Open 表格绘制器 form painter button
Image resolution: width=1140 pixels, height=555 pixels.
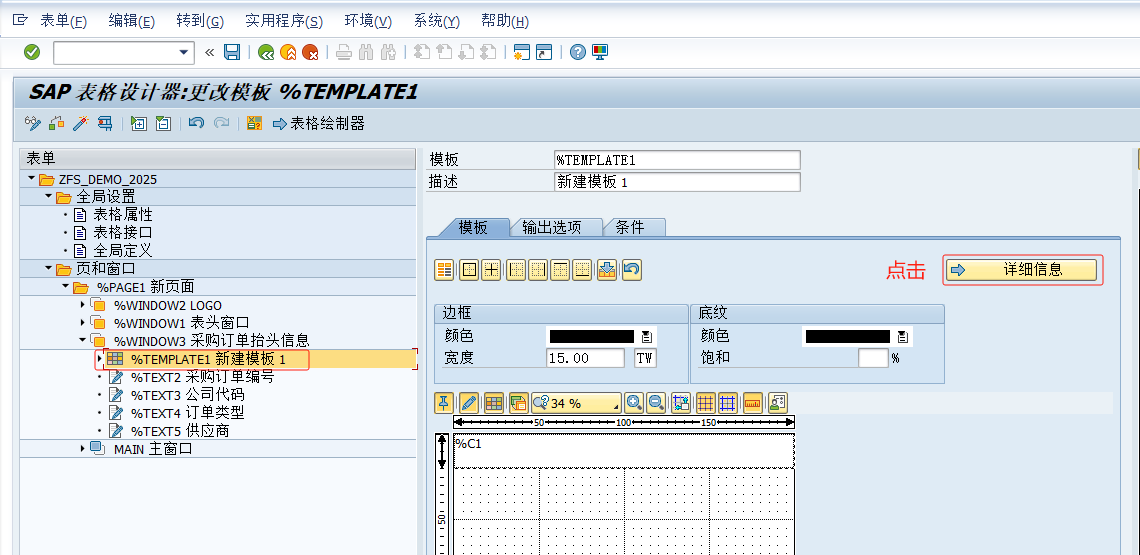point(319,124)
